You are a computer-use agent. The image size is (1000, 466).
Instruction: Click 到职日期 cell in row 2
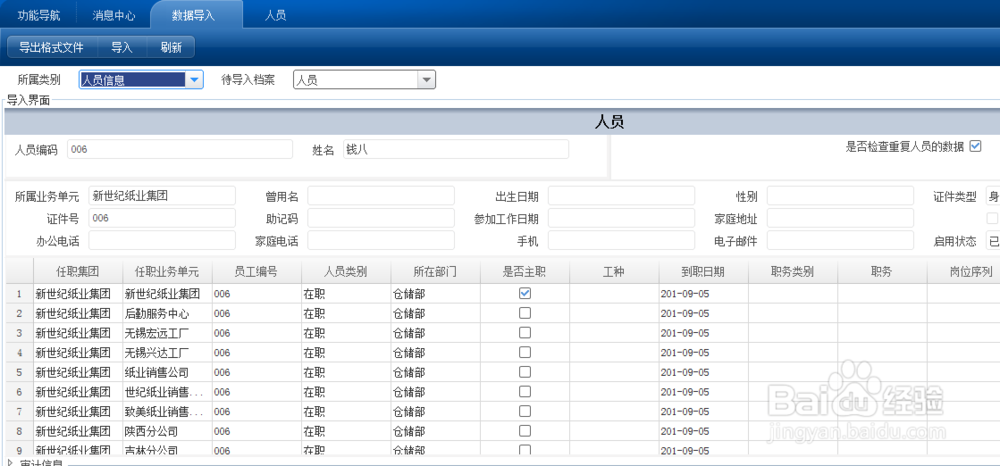click(x=703, y=314)
